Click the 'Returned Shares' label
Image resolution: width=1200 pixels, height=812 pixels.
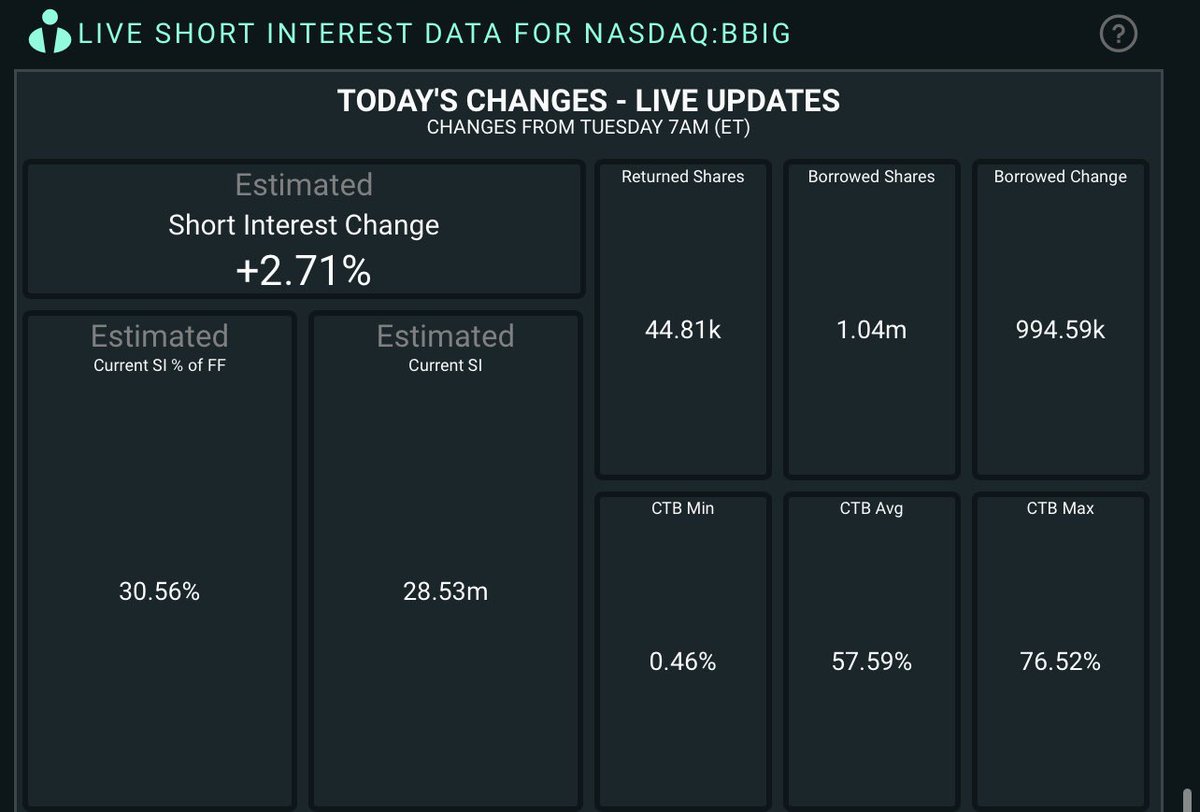683,176
